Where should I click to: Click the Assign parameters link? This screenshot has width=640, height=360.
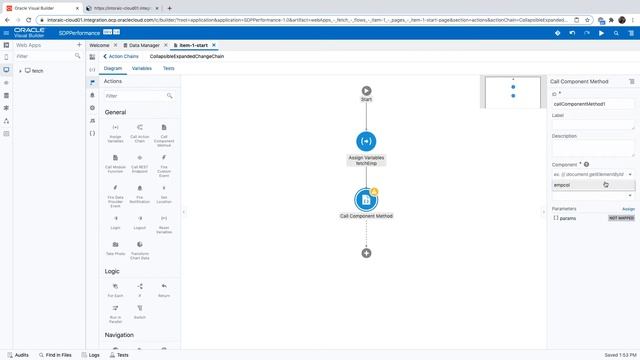(628, 209)
